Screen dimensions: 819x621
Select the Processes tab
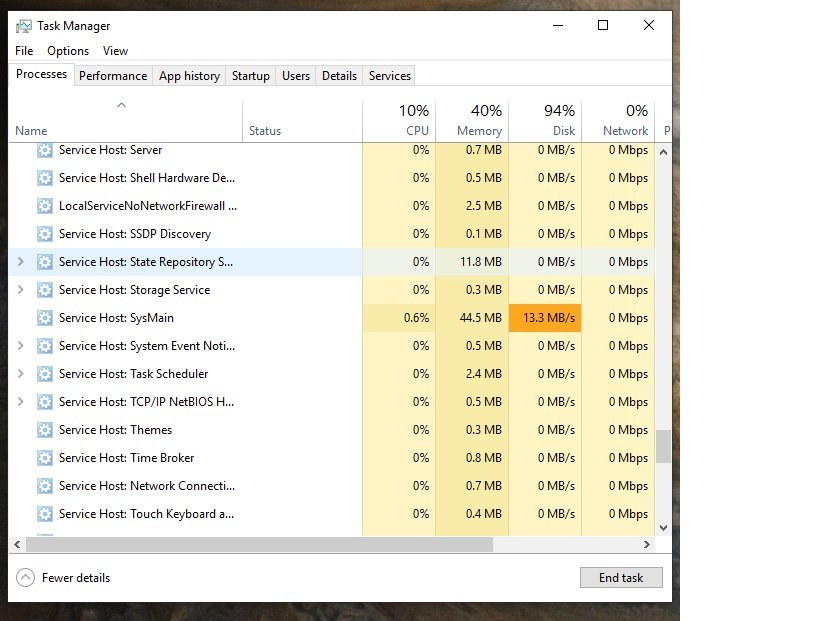[x=41, y=74]
